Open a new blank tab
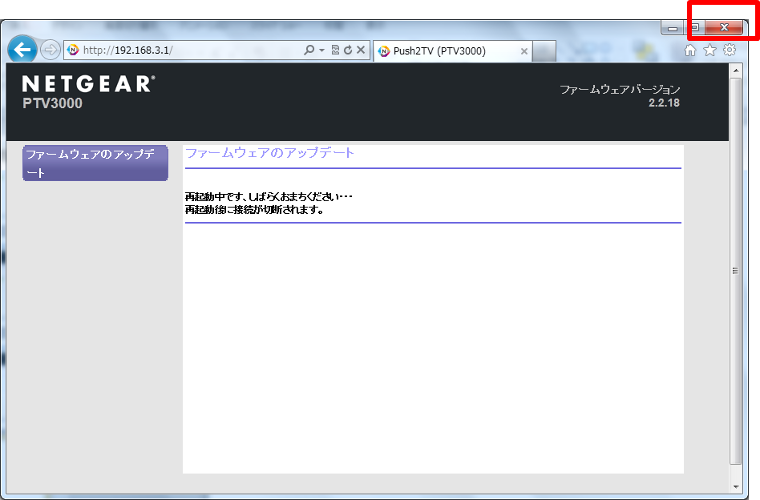 [544, 51]
